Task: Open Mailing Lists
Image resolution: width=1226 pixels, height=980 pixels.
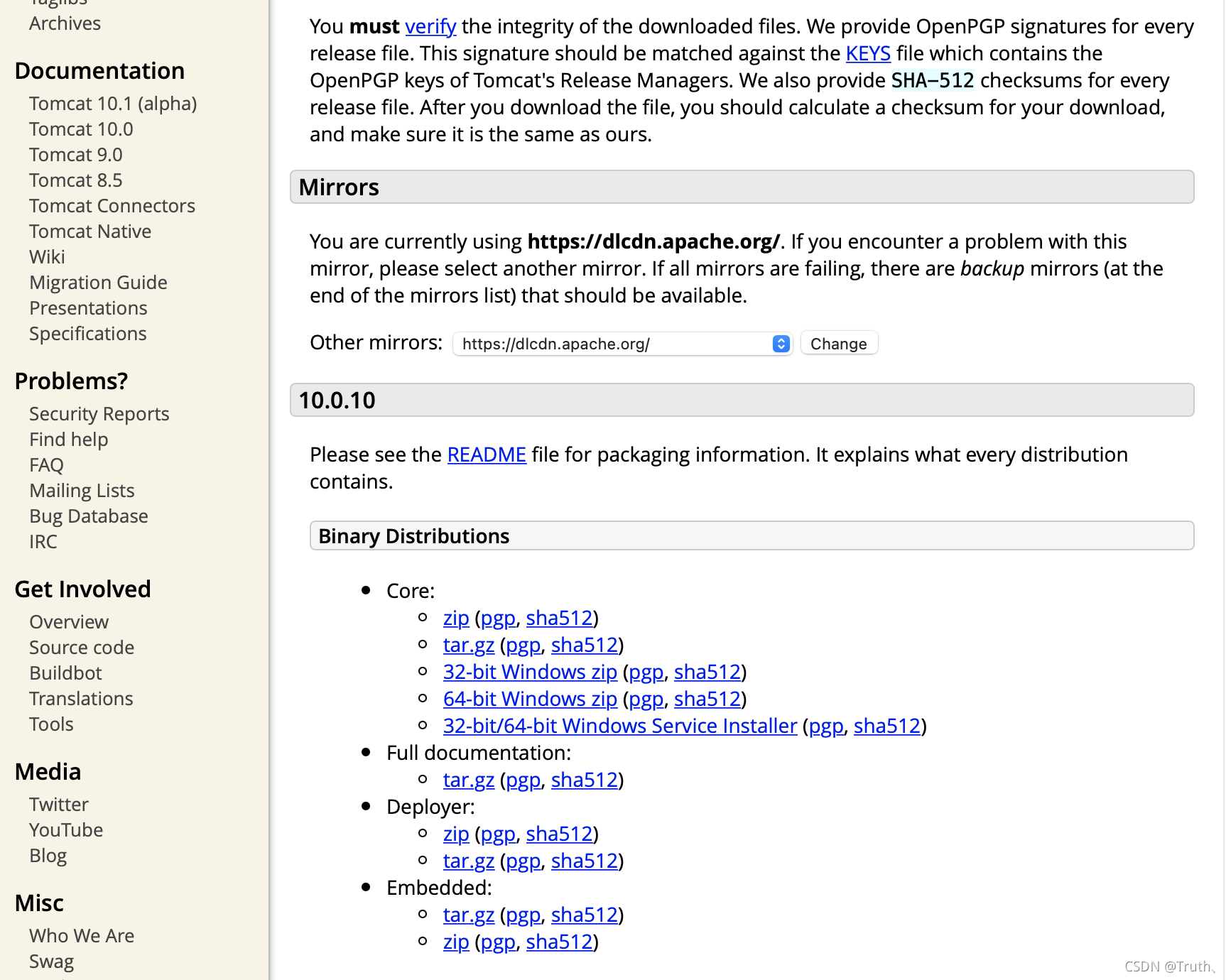Action: 82,491
